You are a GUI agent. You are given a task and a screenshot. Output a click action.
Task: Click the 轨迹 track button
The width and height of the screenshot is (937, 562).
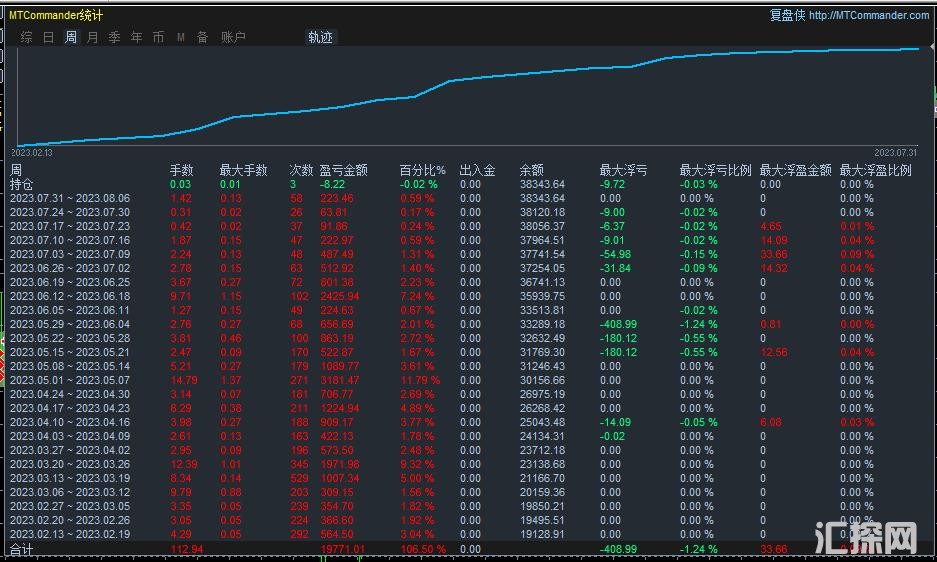pyautogui.click(x=320, y=37)
